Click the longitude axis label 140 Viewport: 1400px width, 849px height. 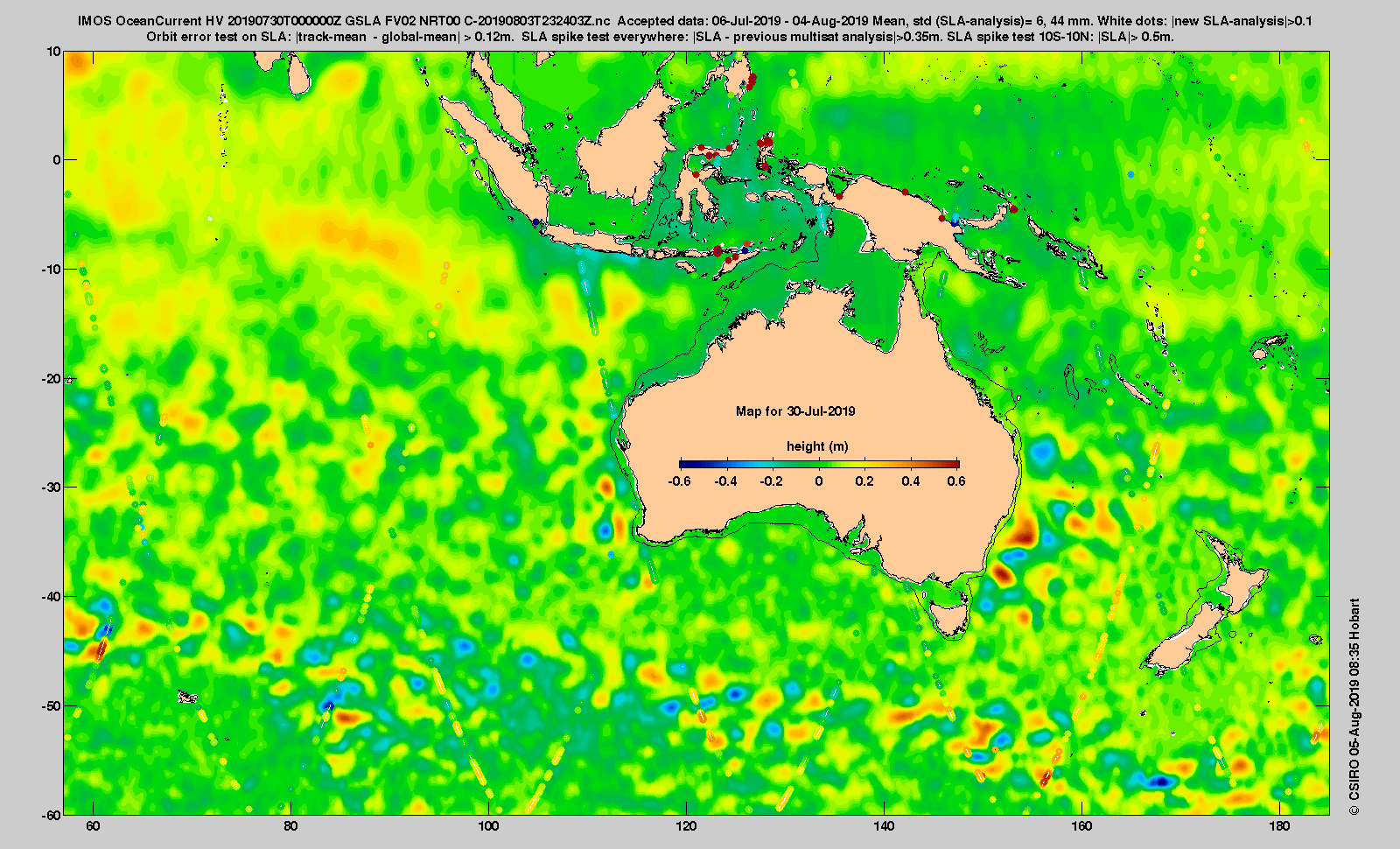tap(884, 826)
